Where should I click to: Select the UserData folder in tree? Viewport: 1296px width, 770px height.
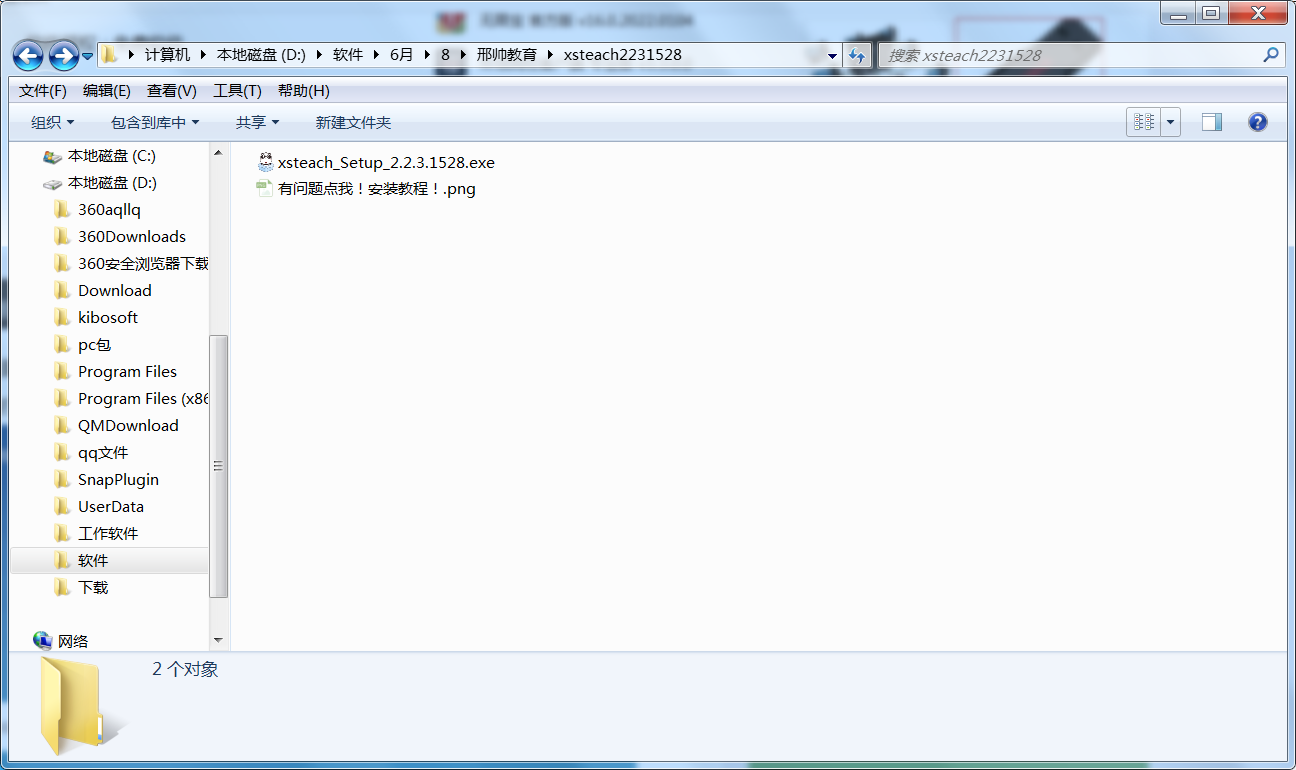pos(111,507)
